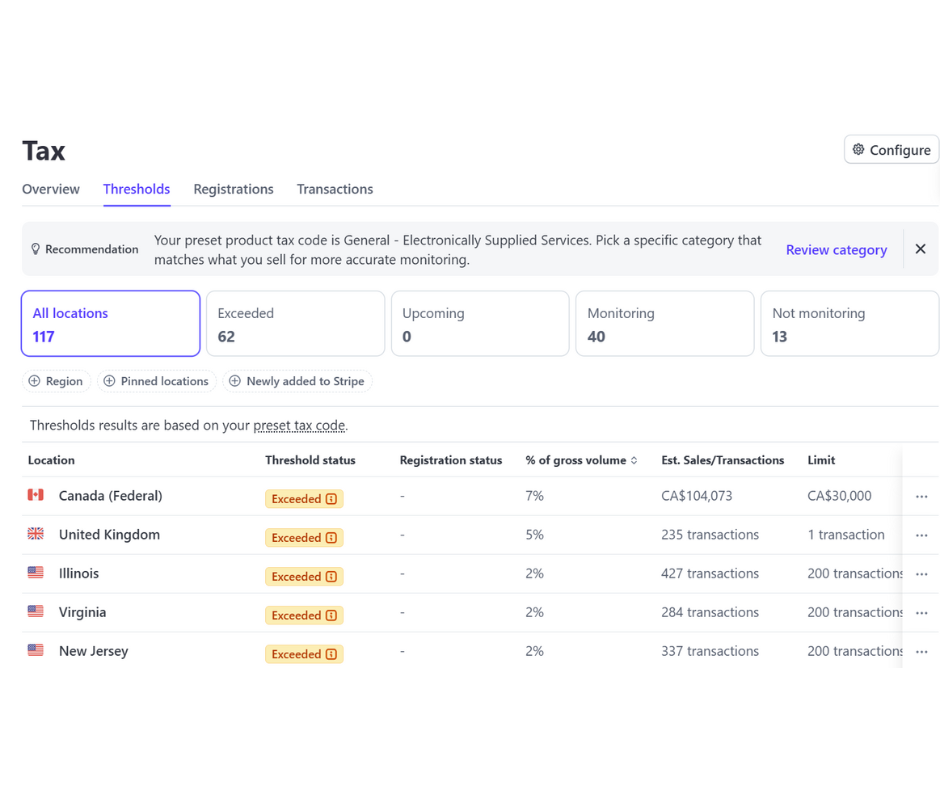Open the preset tax code link

[299, 425]
